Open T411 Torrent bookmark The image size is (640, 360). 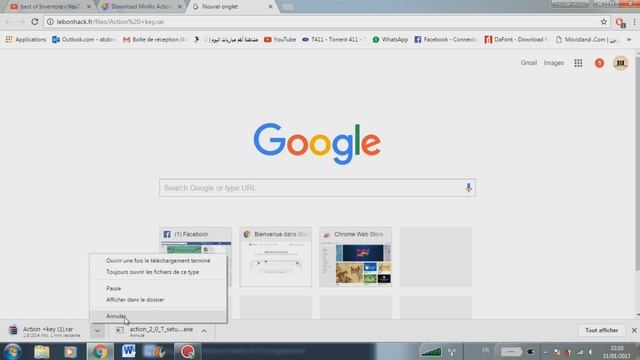[333, 40]
